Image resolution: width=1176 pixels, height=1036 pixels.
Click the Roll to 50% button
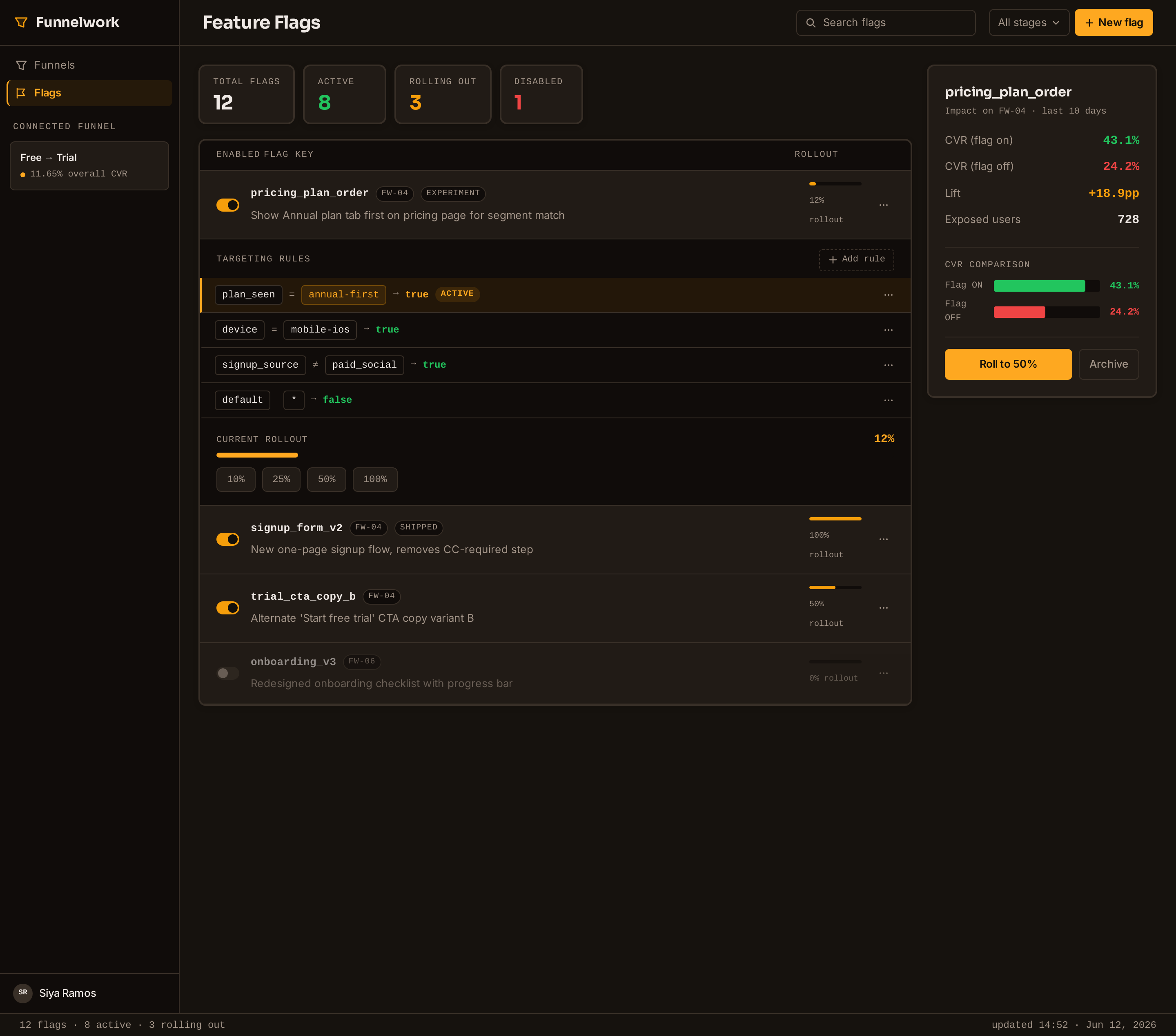click(x=1008, y=364)
